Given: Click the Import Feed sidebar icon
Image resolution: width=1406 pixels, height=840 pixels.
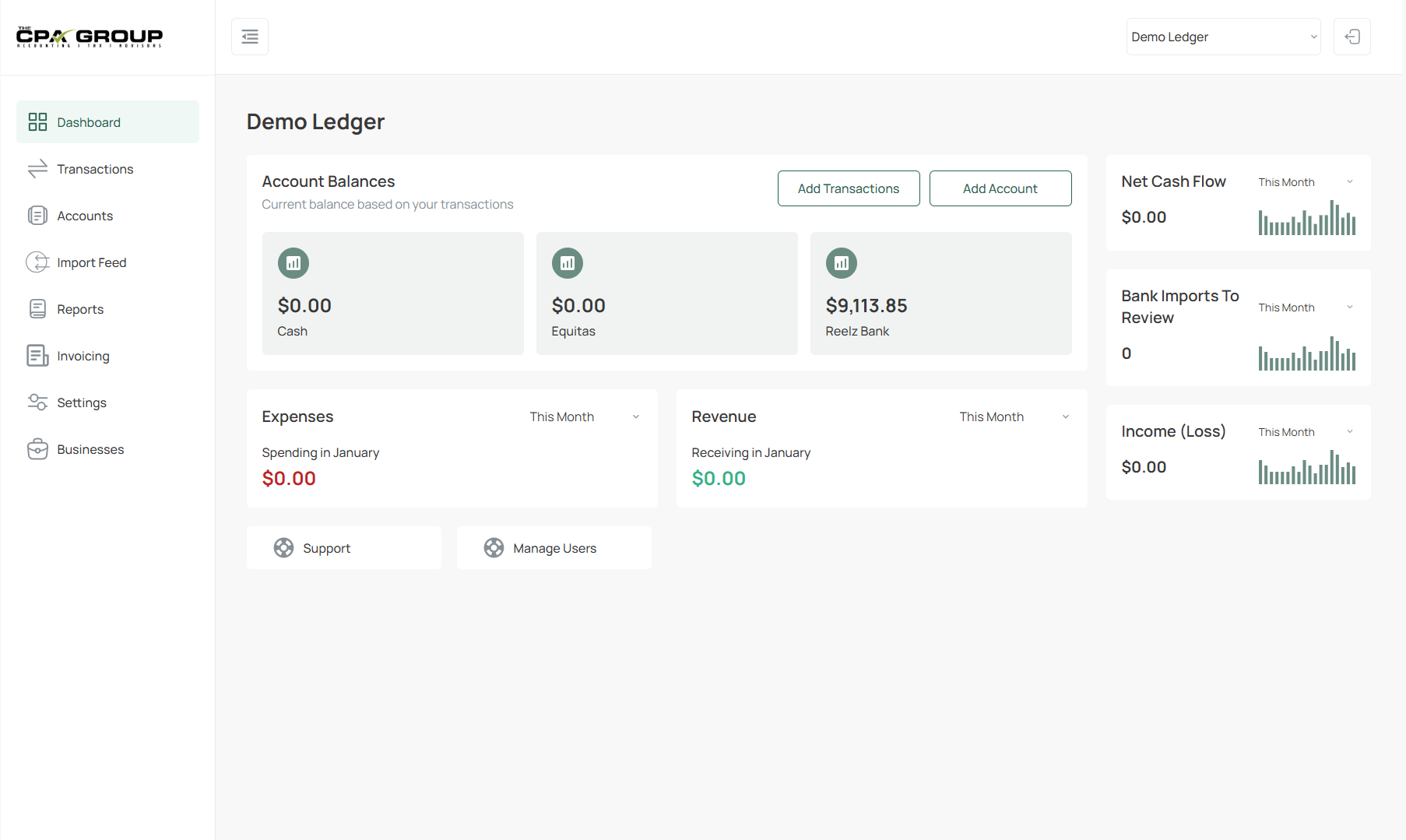Looking at the screenshot, I should click(37, 262).
